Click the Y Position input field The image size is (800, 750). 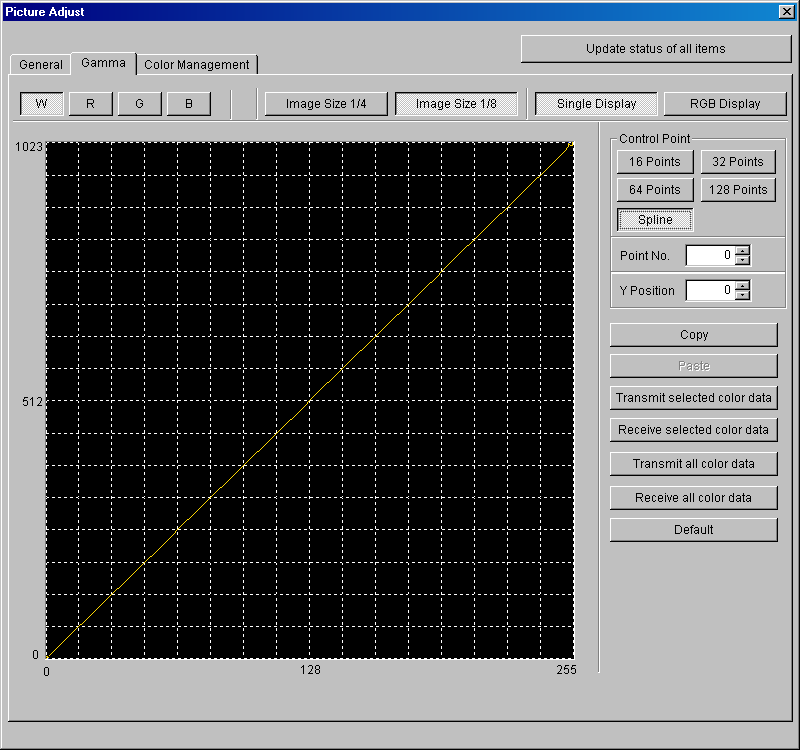click(x=710, y=291)
